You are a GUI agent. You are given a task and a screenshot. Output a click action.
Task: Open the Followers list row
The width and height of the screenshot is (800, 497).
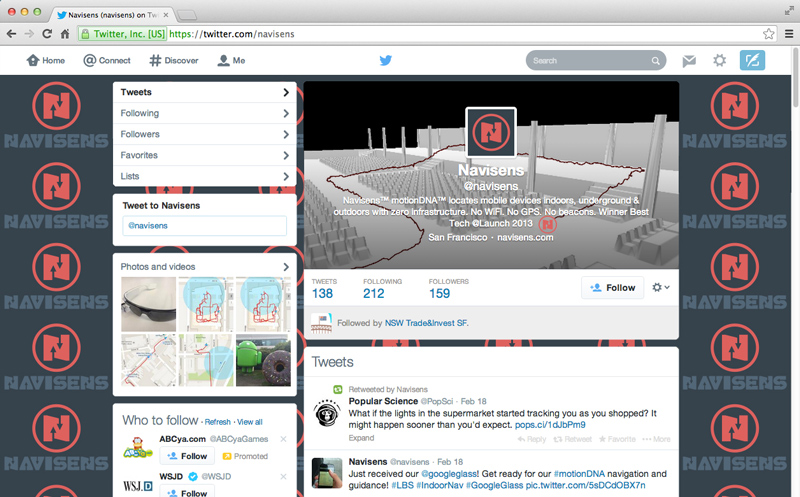point(205,134)
